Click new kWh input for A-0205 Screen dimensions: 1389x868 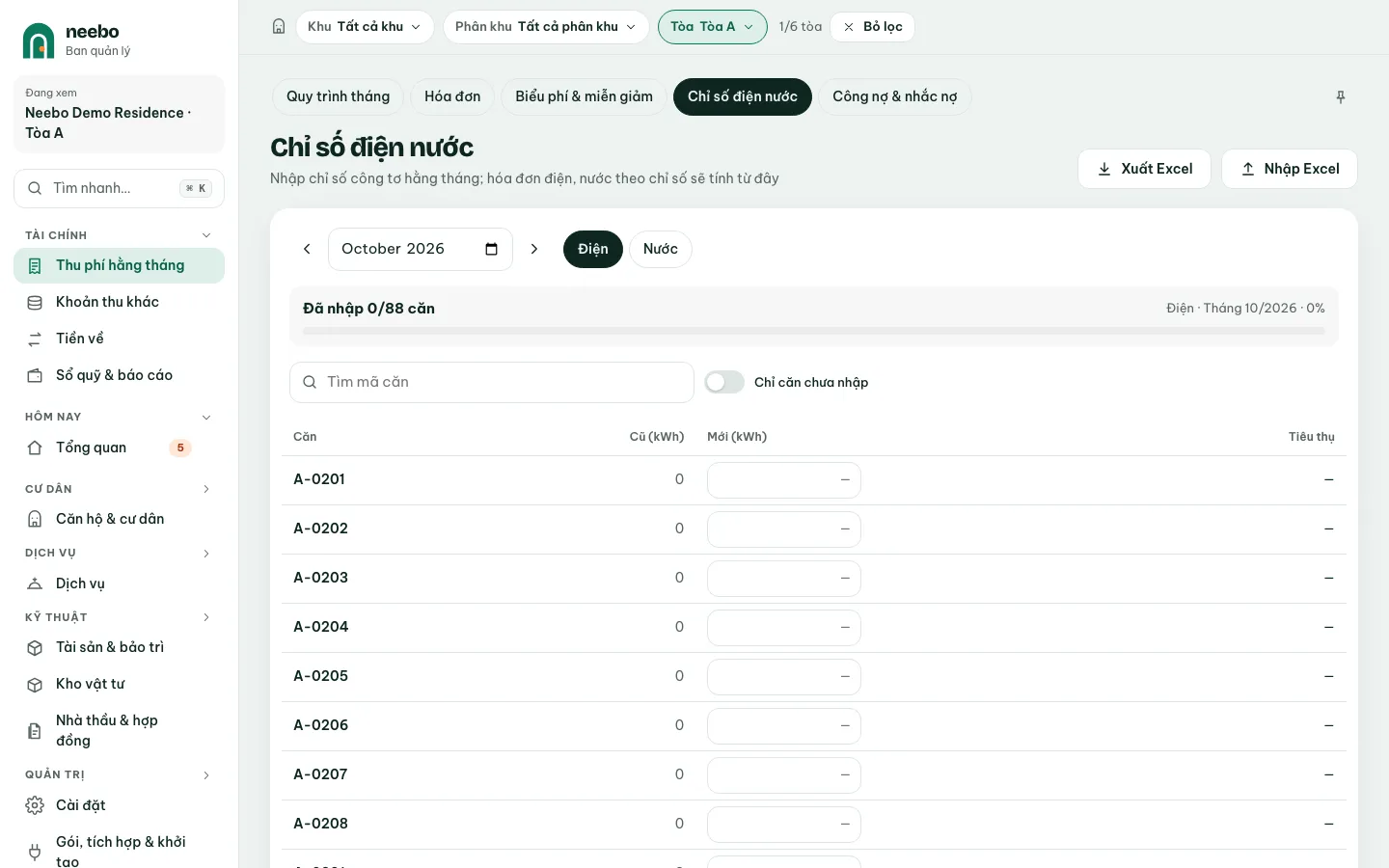(x=784, y=677)
